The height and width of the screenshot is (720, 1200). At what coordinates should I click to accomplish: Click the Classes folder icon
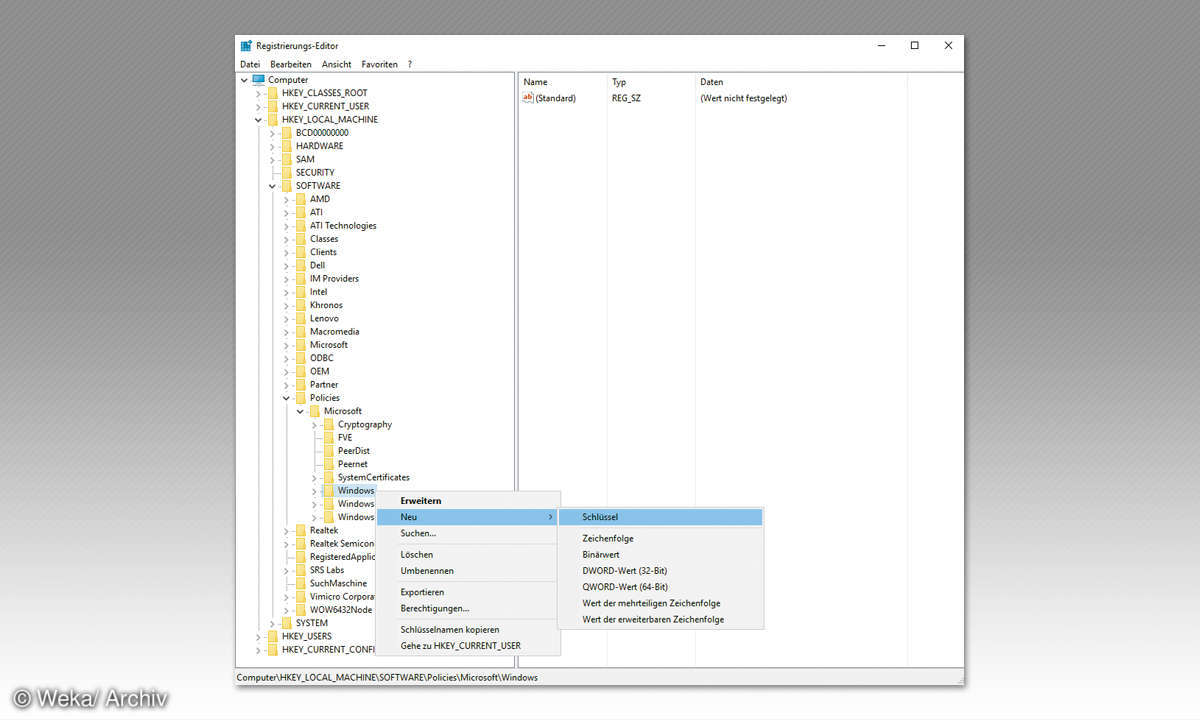[300, 239]
